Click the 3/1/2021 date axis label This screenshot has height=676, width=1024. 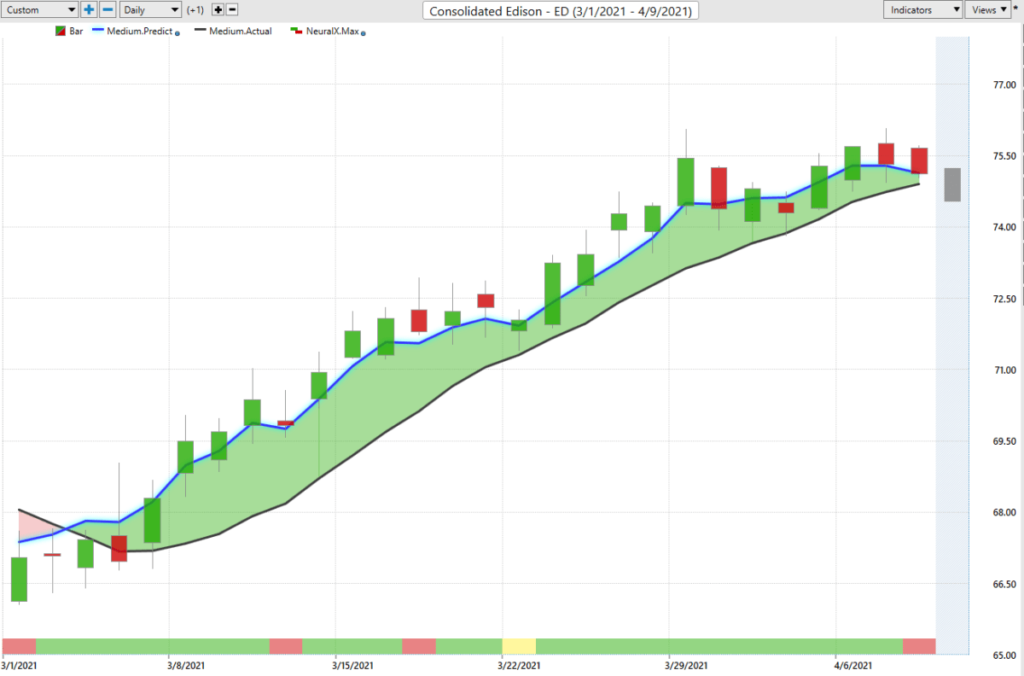pos(19,666)
